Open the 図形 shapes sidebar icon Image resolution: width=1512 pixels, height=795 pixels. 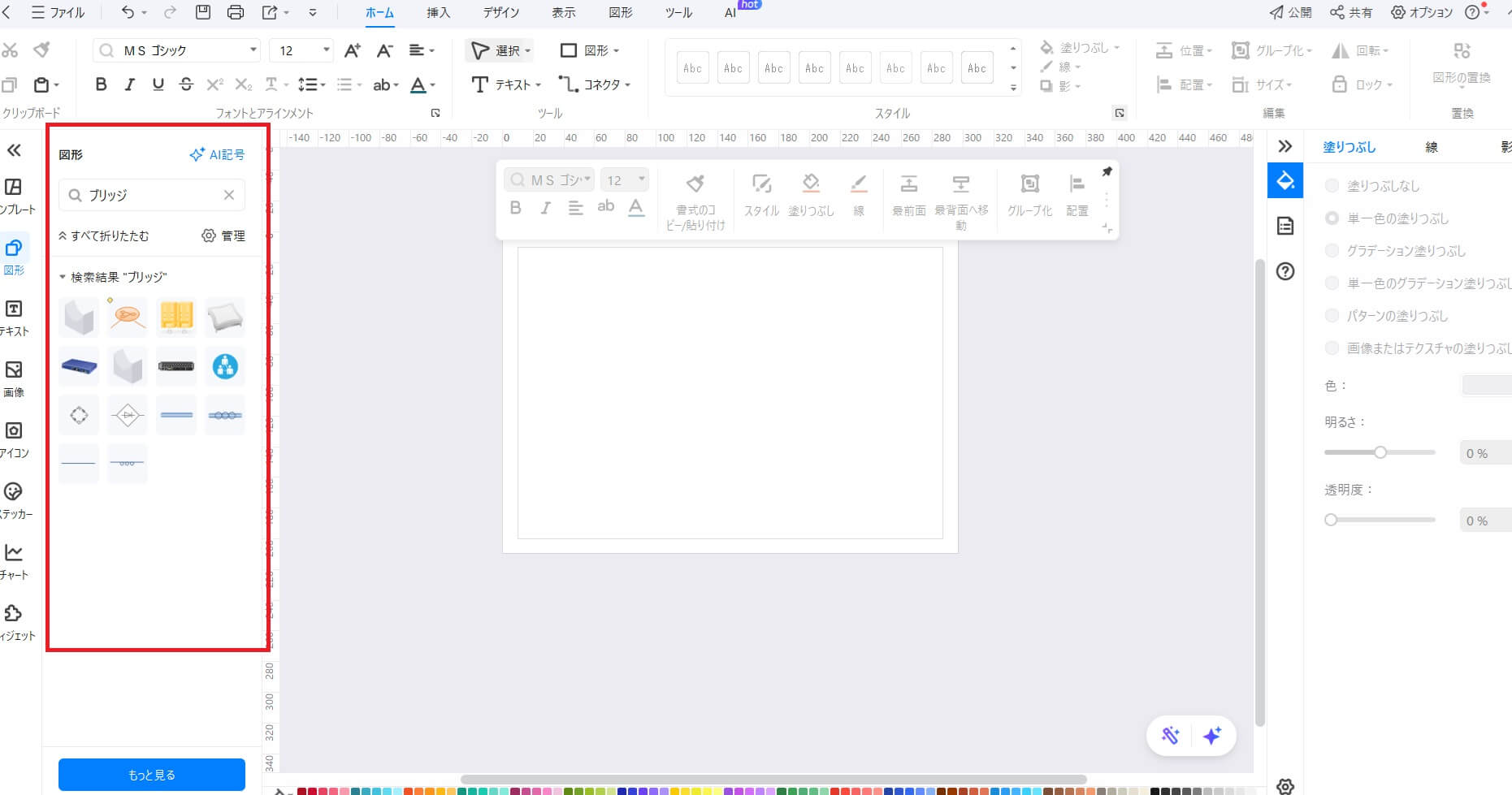(14, 257)
